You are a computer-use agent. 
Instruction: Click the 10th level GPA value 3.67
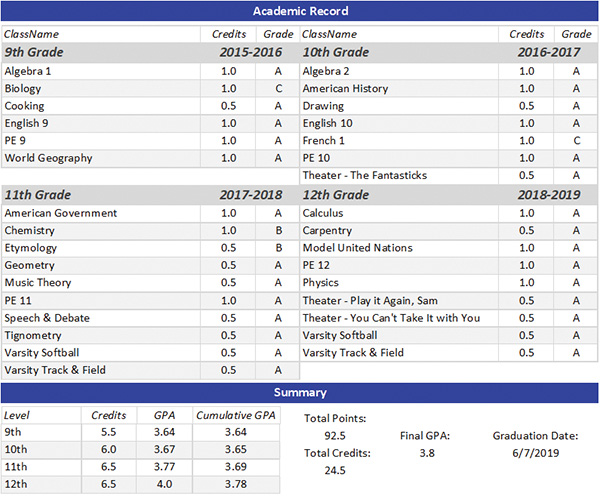[164, 449]
